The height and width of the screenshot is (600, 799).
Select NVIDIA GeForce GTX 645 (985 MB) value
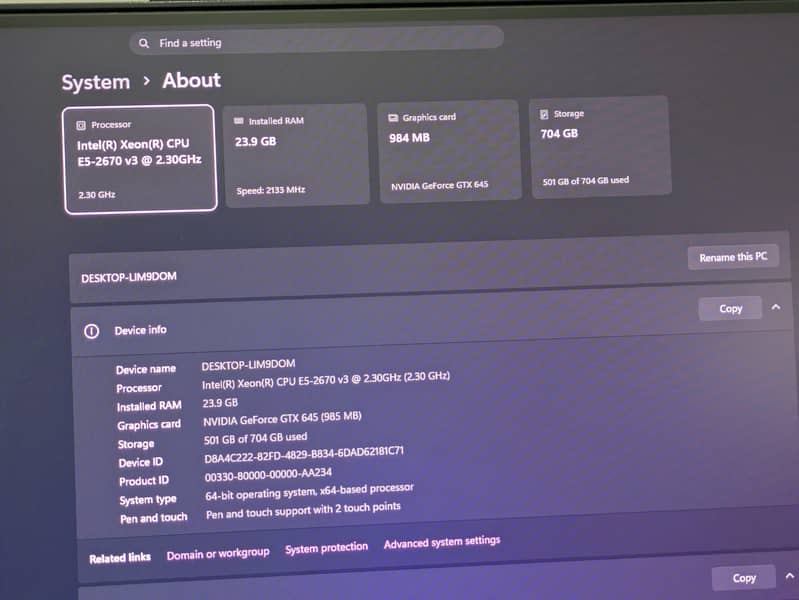pyautogui.click(x=282, y=419)
